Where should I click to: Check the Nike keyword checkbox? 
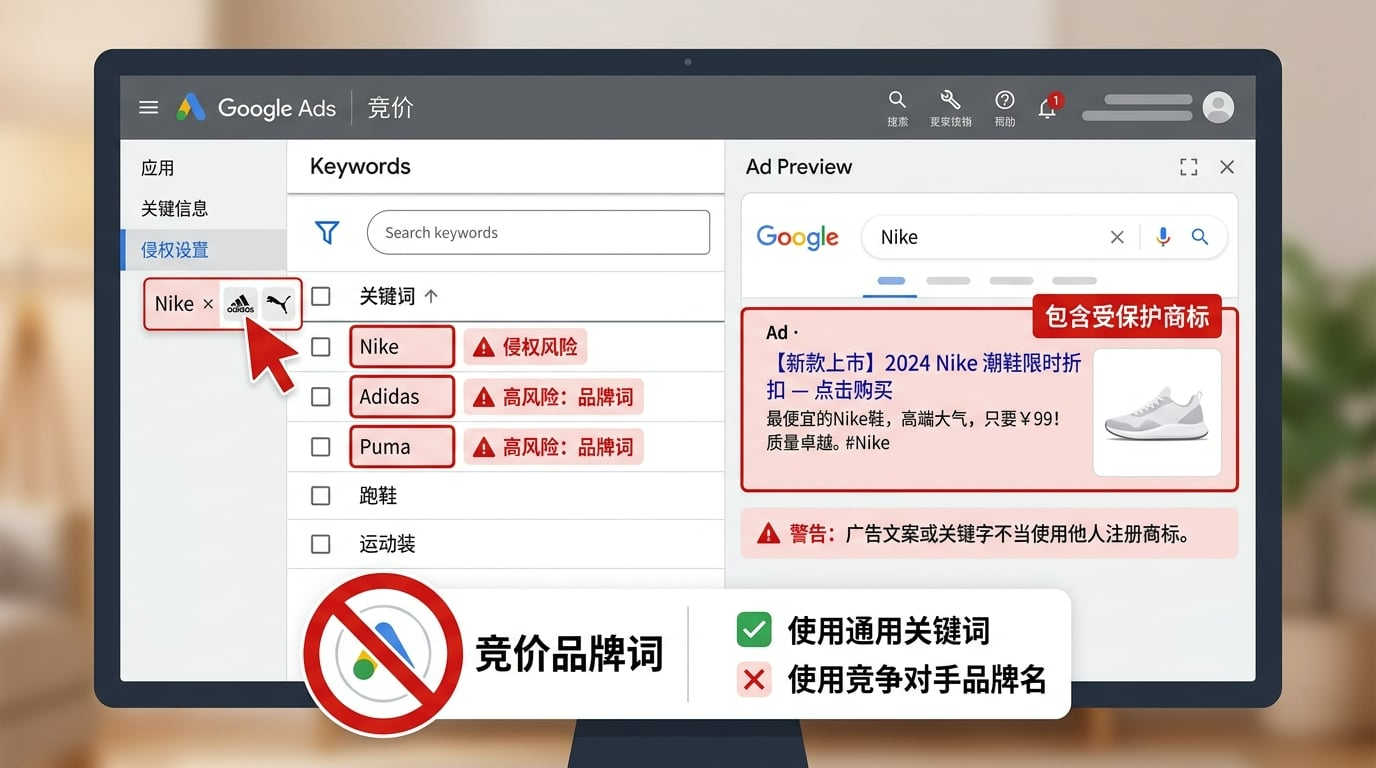click(x=320, y=347)
